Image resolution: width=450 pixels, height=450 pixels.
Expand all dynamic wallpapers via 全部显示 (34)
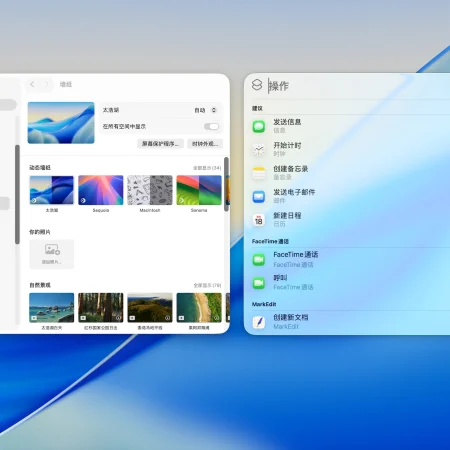207,168
